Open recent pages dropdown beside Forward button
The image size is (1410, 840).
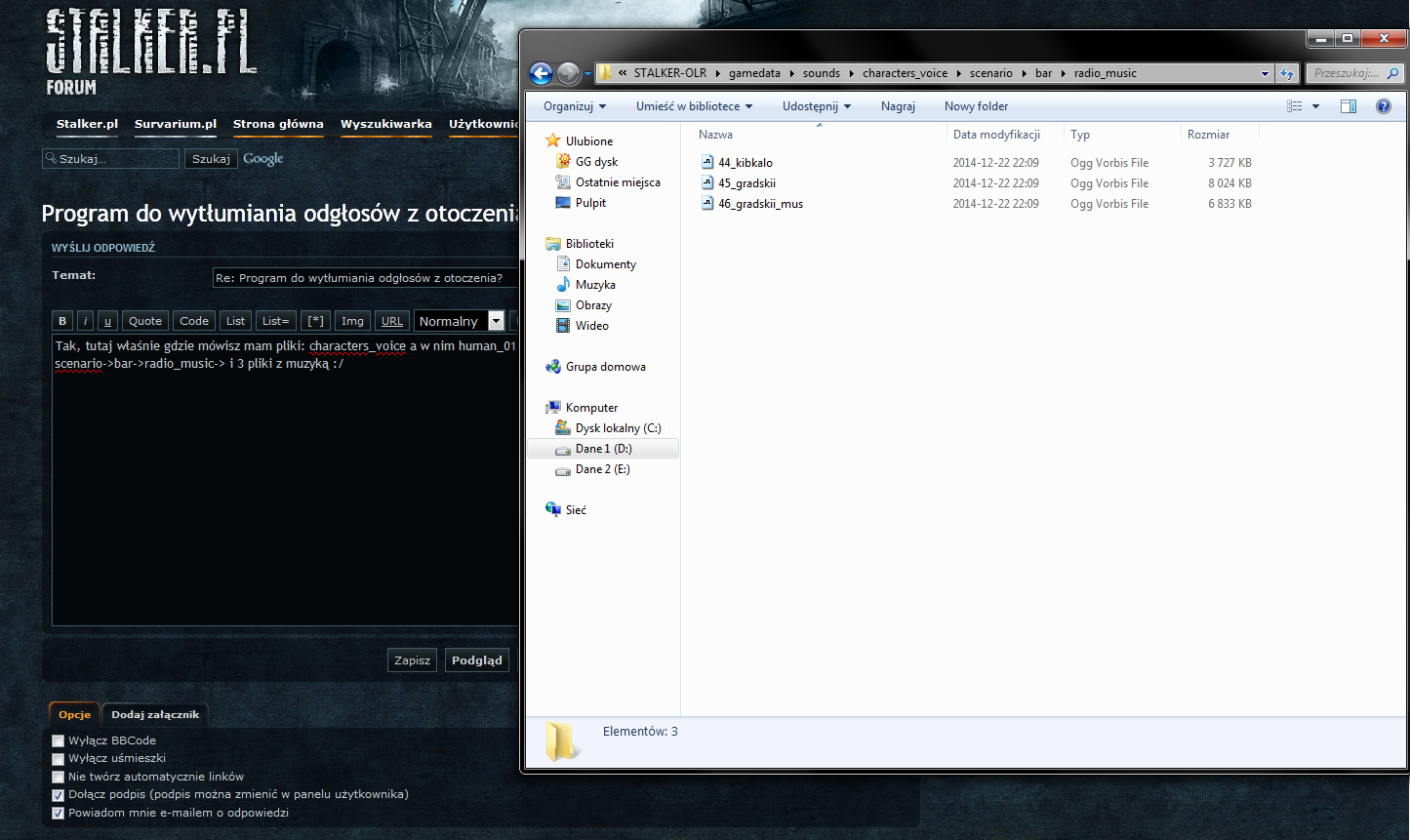tap(587, 74)
